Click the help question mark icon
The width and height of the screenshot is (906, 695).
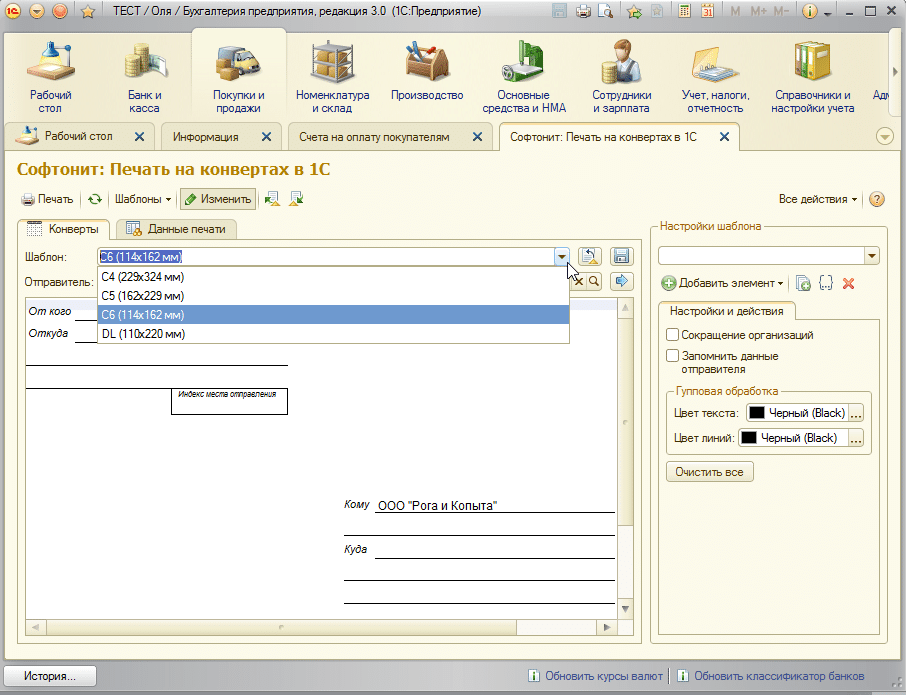point(877,199)
